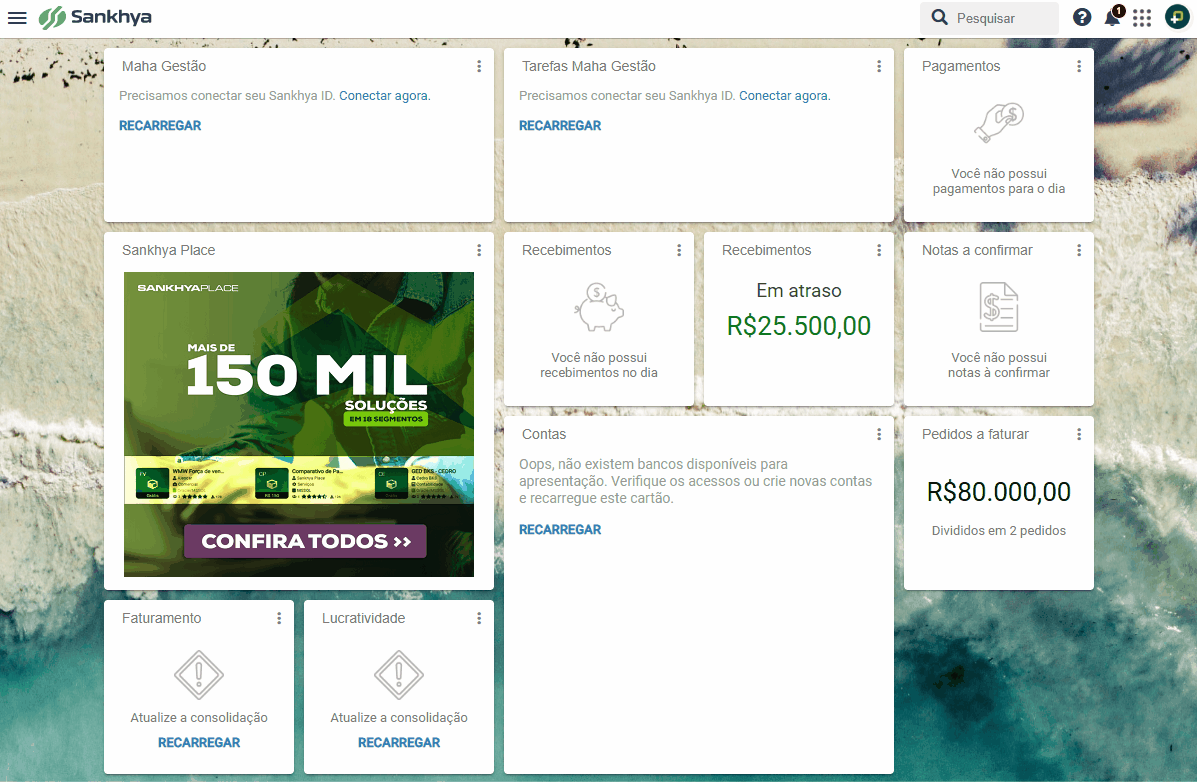This screenshot has width=1197, height=782.
Task: Open Pedidos a faturar card options menu
Action: coord(1079,435)
